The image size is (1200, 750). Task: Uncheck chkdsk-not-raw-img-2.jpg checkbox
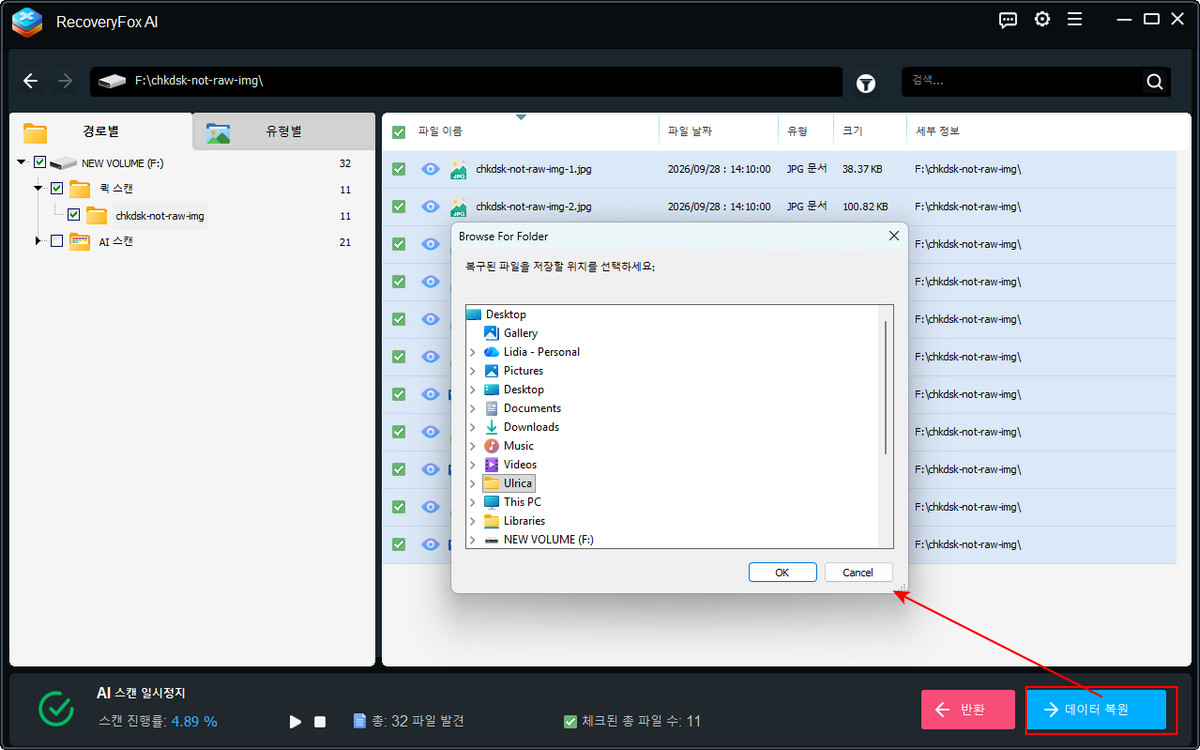[398, 206]
